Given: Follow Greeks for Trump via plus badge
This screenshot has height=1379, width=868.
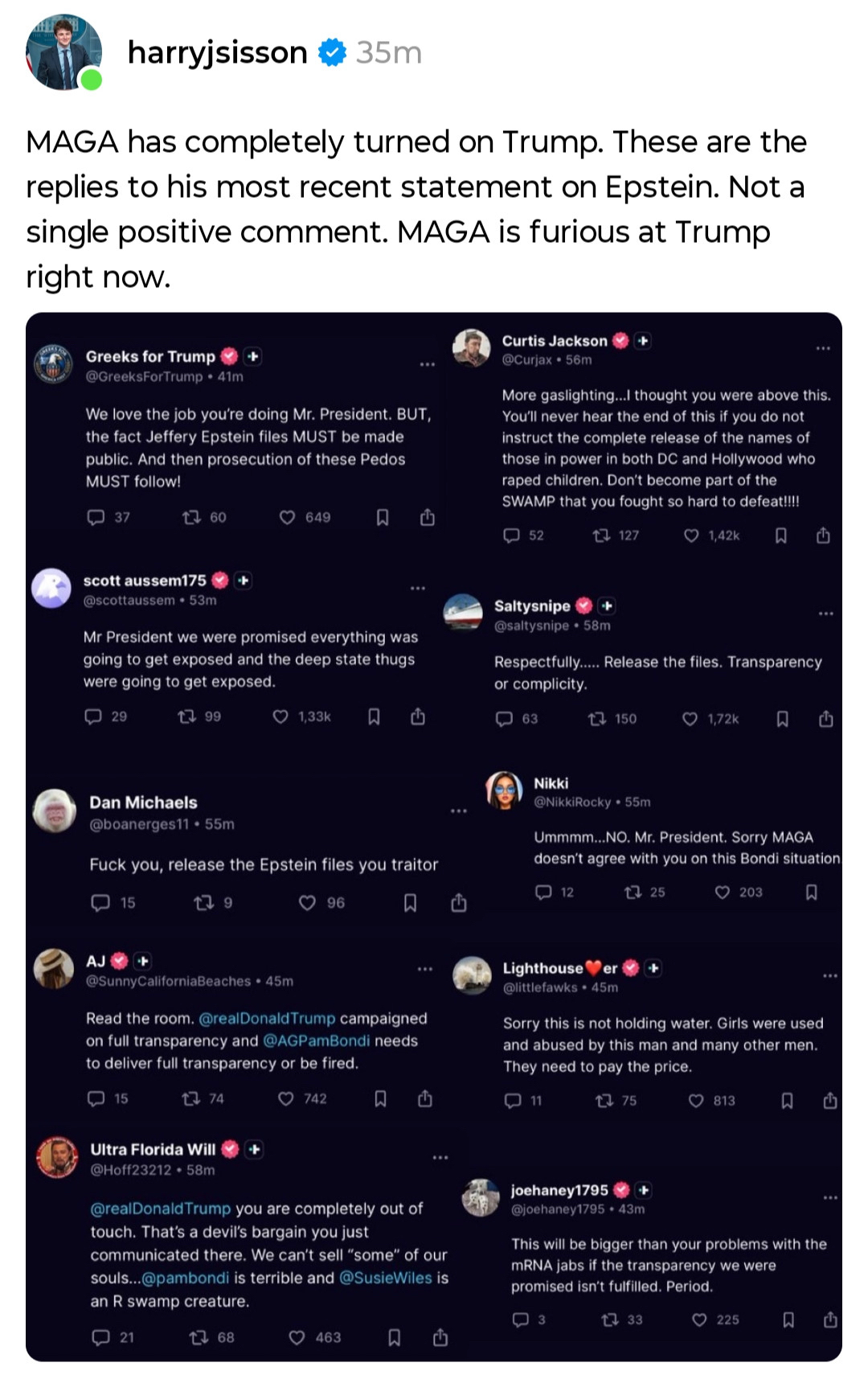Looking at the screenshot, I should pos(253,356).
